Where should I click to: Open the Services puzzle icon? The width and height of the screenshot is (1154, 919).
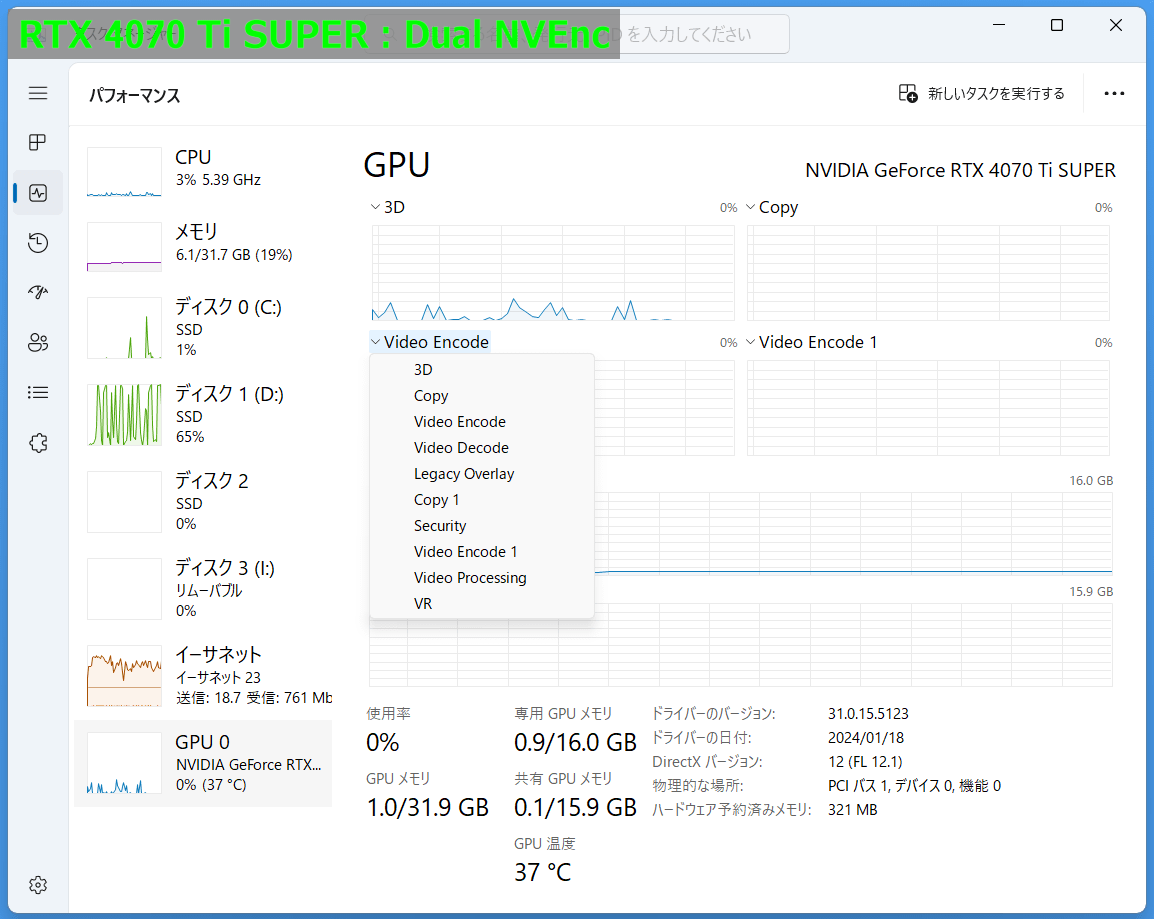pos(38,443)
